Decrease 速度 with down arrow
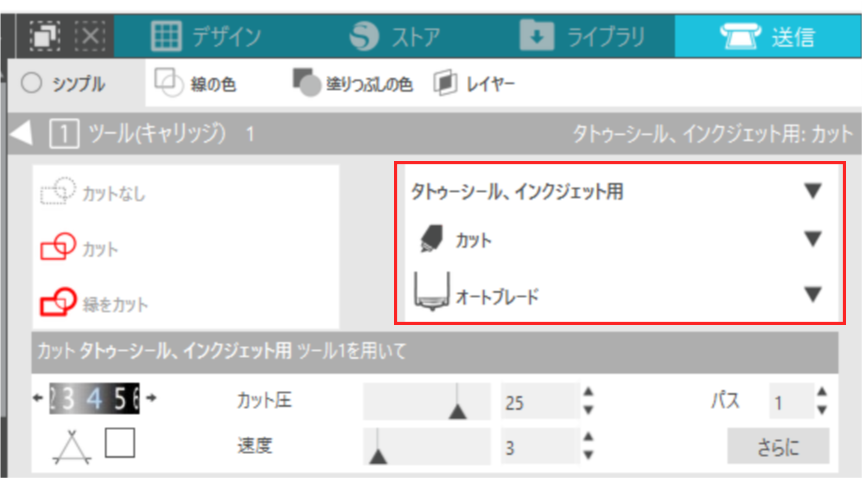This screenshot has width=862, height=478. tap(588, 455)
